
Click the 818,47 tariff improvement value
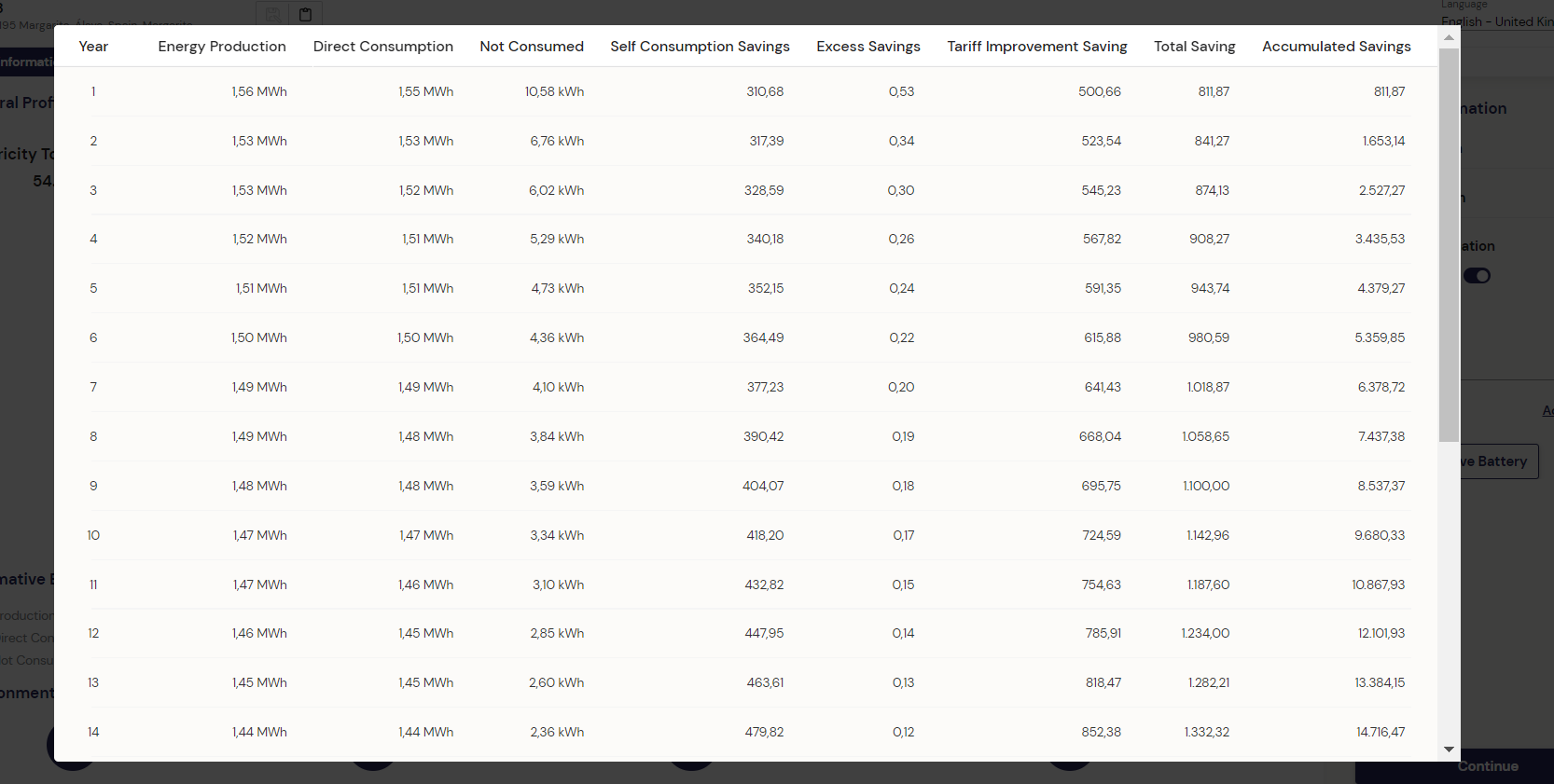point(1103,682)
